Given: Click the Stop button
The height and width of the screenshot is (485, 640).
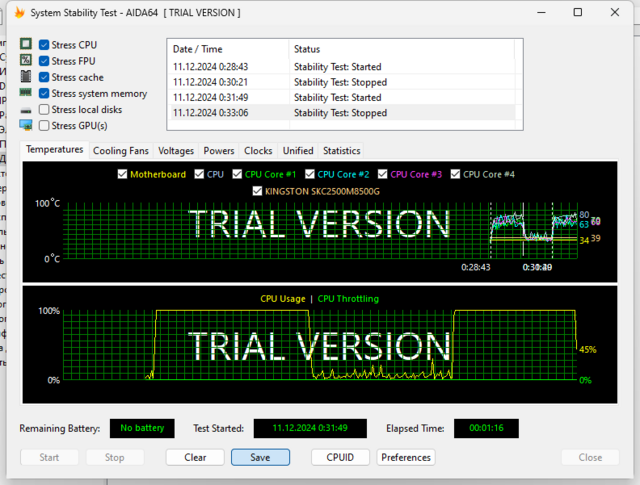Looking at the screenshot, I should pos(115,457).
